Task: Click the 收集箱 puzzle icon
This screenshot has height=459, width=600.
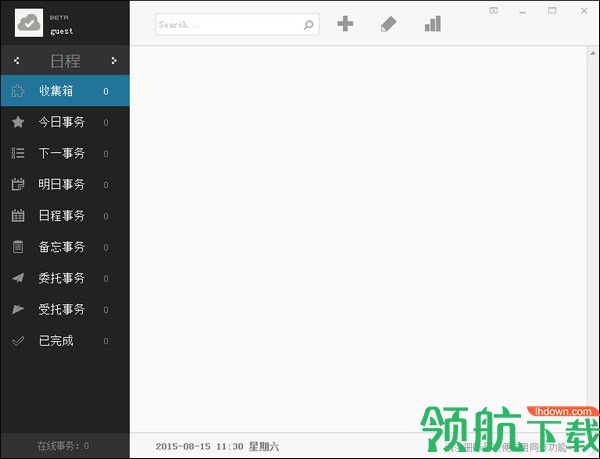Action: pyautogui.click(x=18, y=91)
